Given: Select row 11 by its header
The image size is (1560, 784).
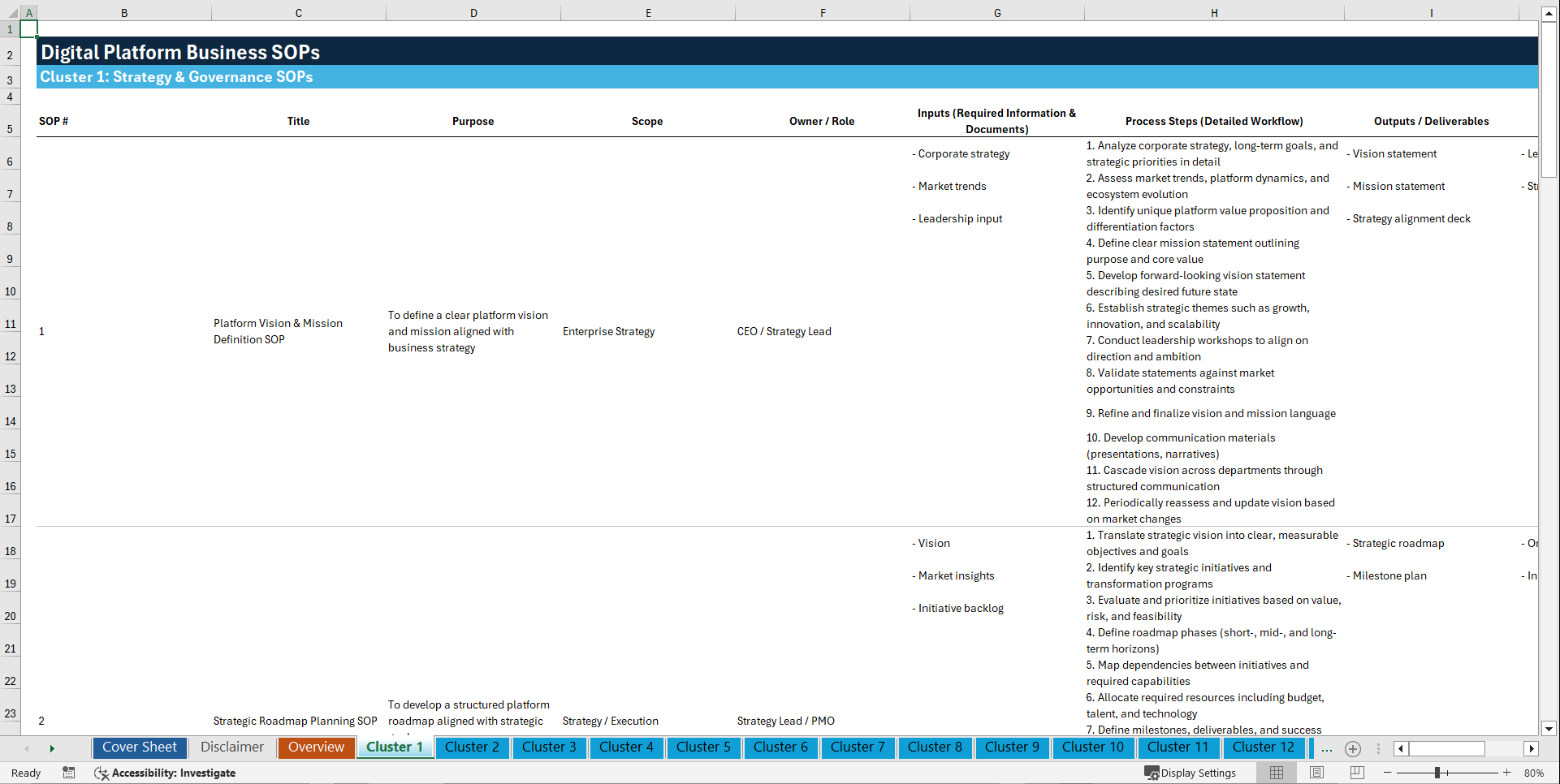Looking at the screenshot, I should [10, 323].
